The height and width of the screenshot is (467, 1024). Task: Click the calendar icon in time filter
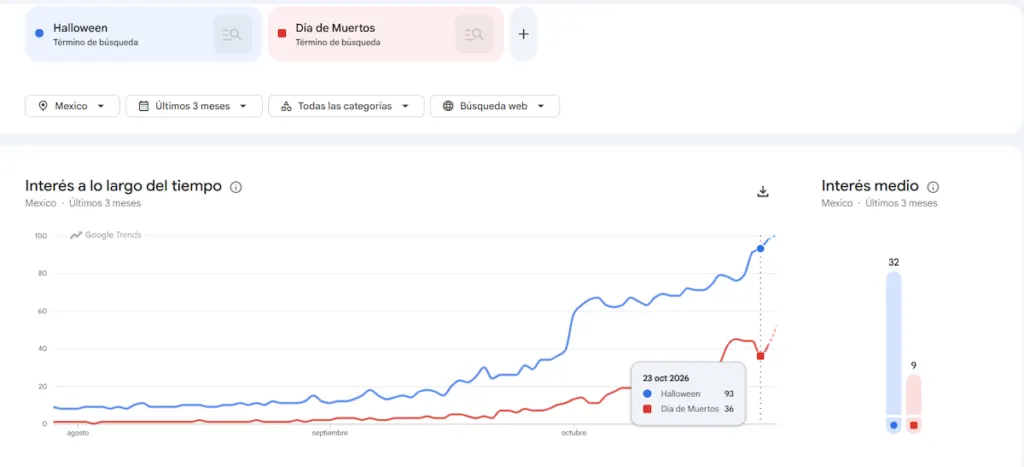coord(144,106)
